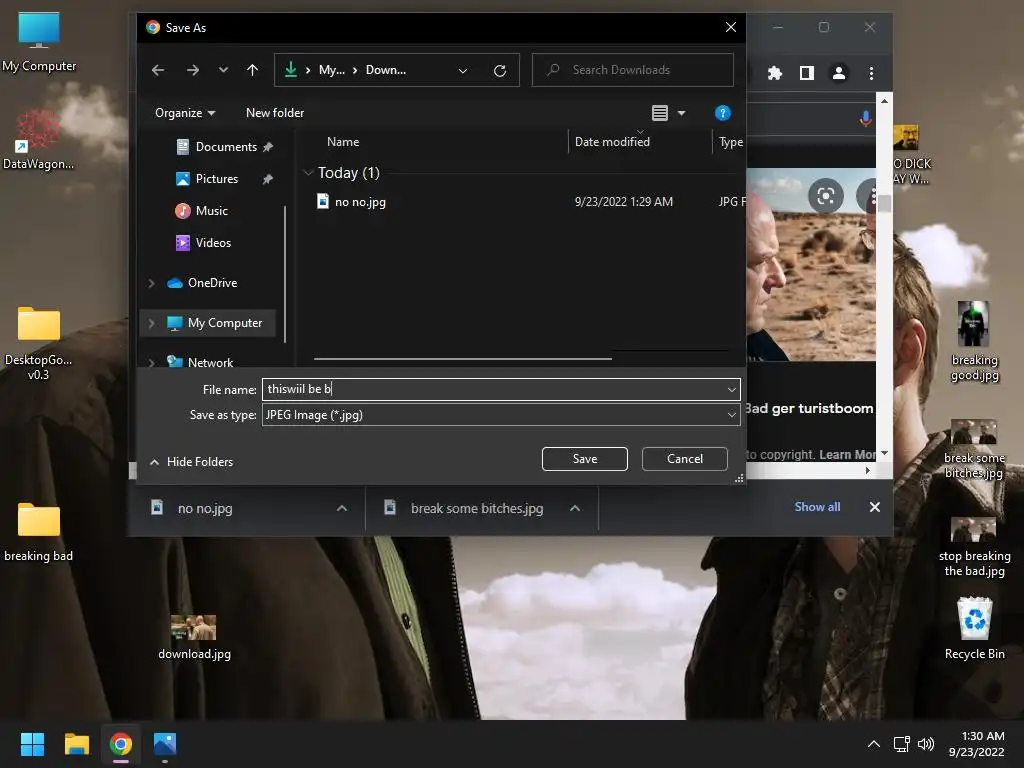Expand the OneDrive tree node

[x=152, y=283]
